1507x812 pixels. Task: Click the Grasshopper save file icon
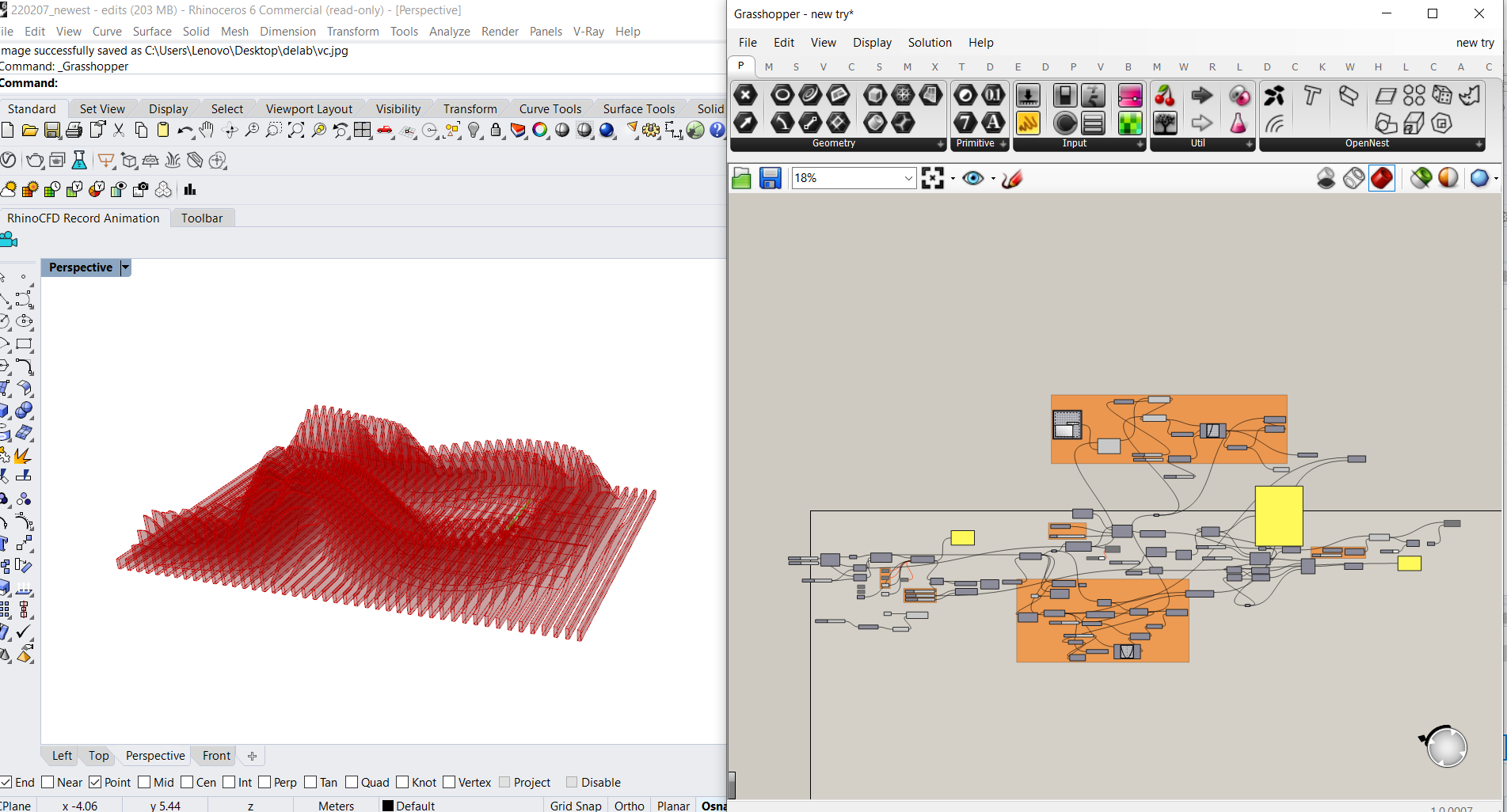point(770,179)
